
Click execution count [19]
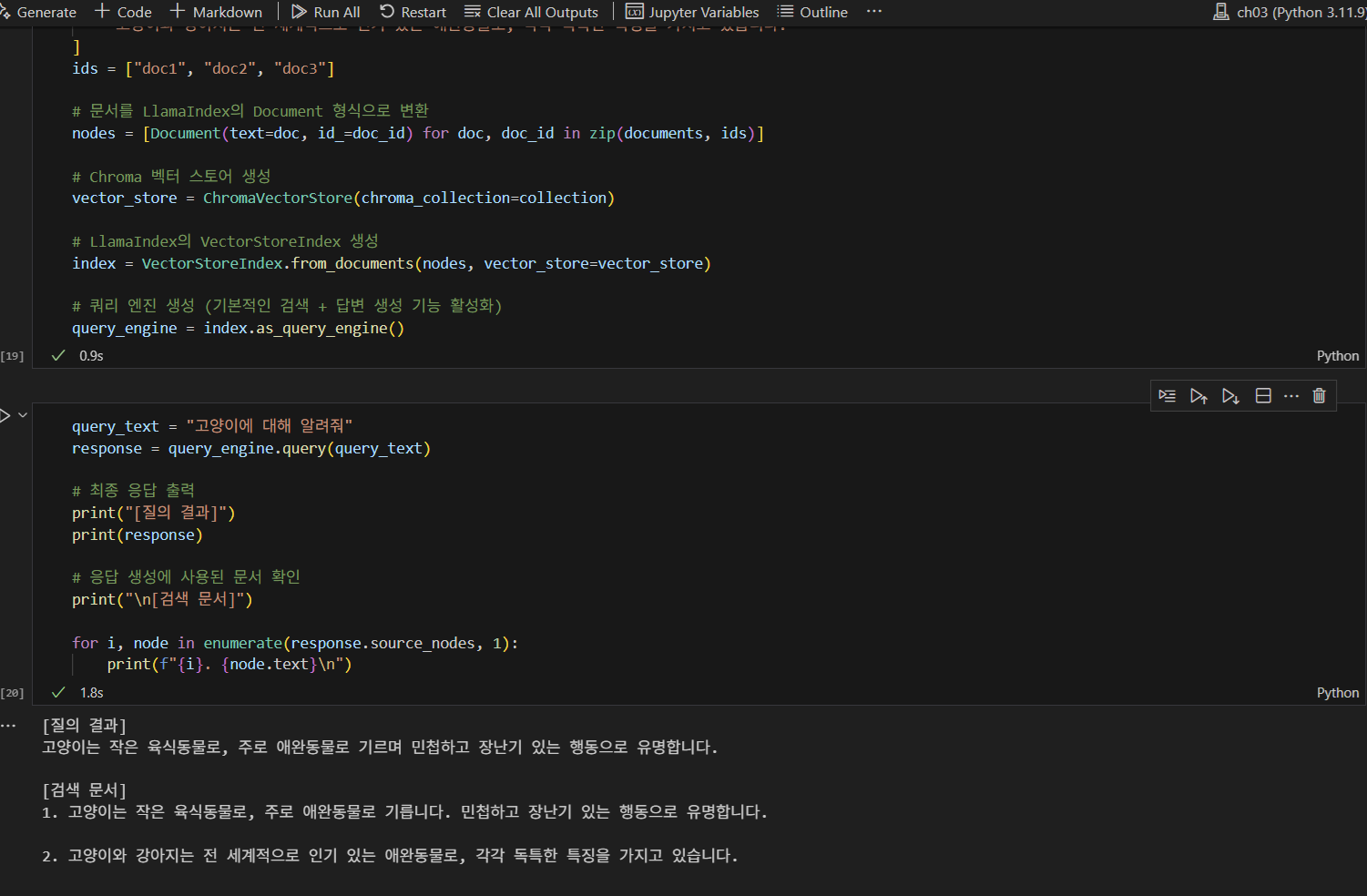[13, 356]
